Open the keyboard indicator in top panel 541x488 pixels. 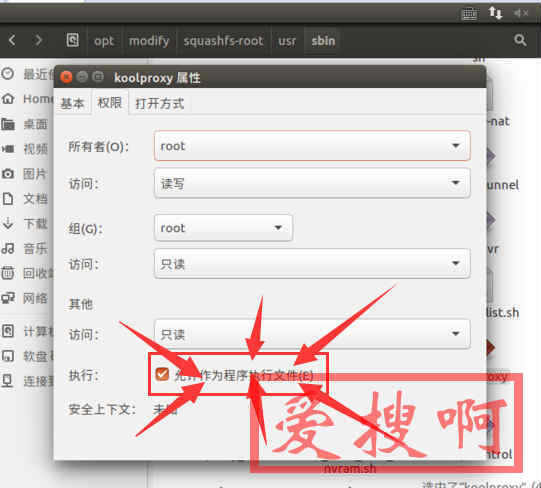tap(470, 14)
